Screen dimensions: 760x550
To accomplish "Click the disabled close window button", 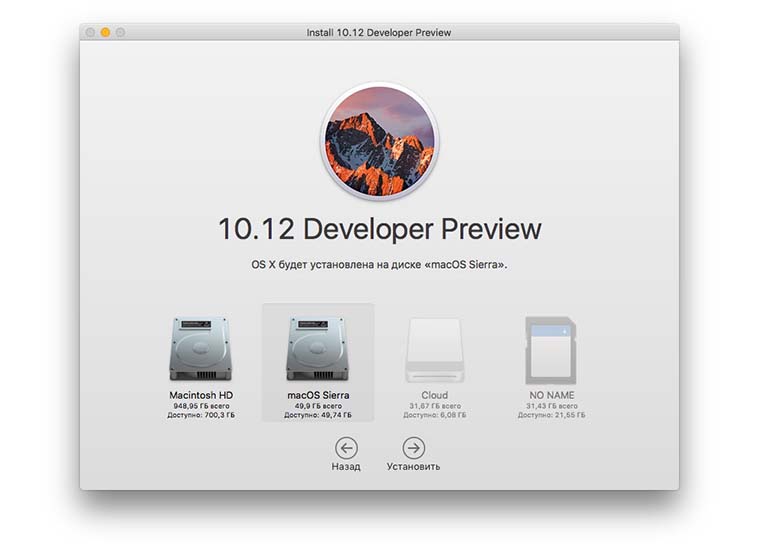I will point(90,32).
